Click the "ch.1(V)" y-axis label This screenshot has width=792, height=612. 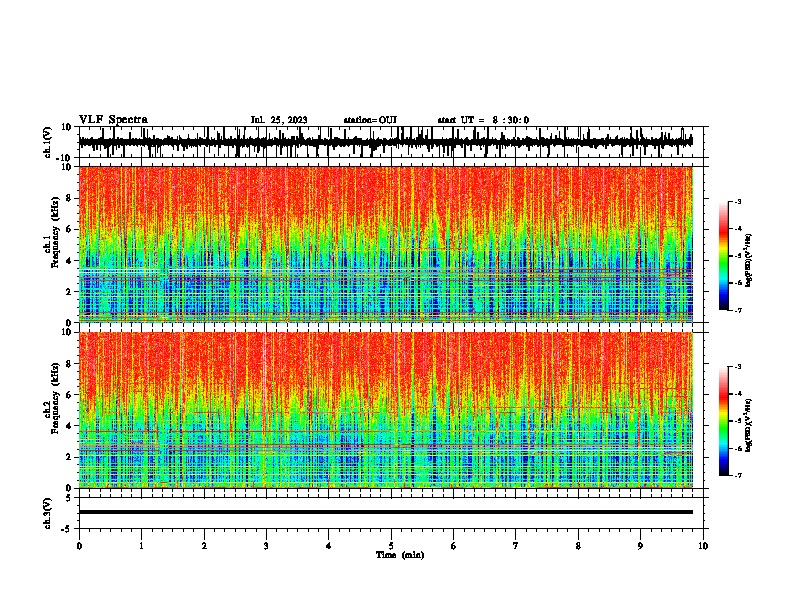(48, 142)
